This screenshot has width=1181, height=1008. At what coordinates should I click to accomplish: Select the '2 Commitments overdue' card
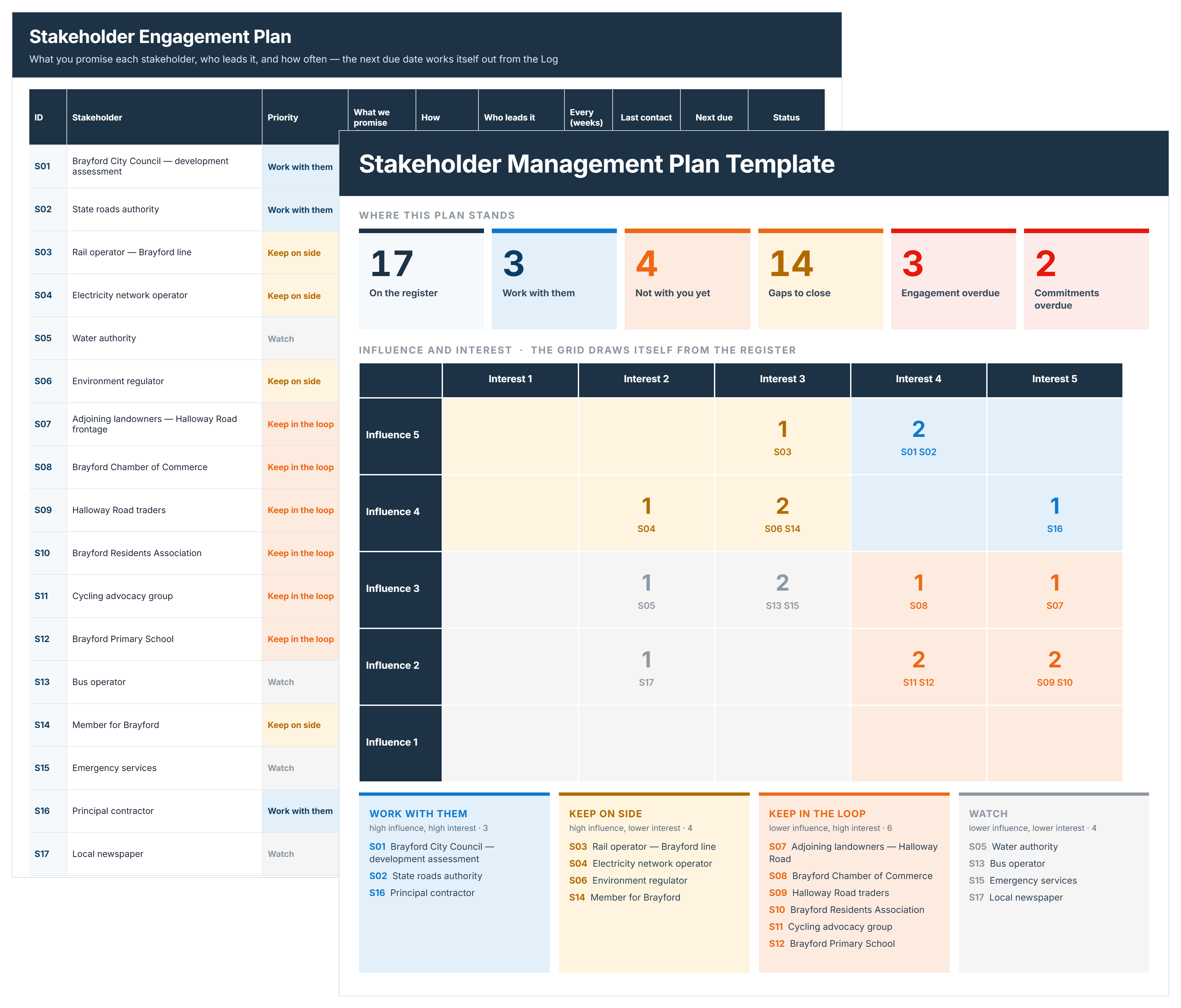[1087, 279]
